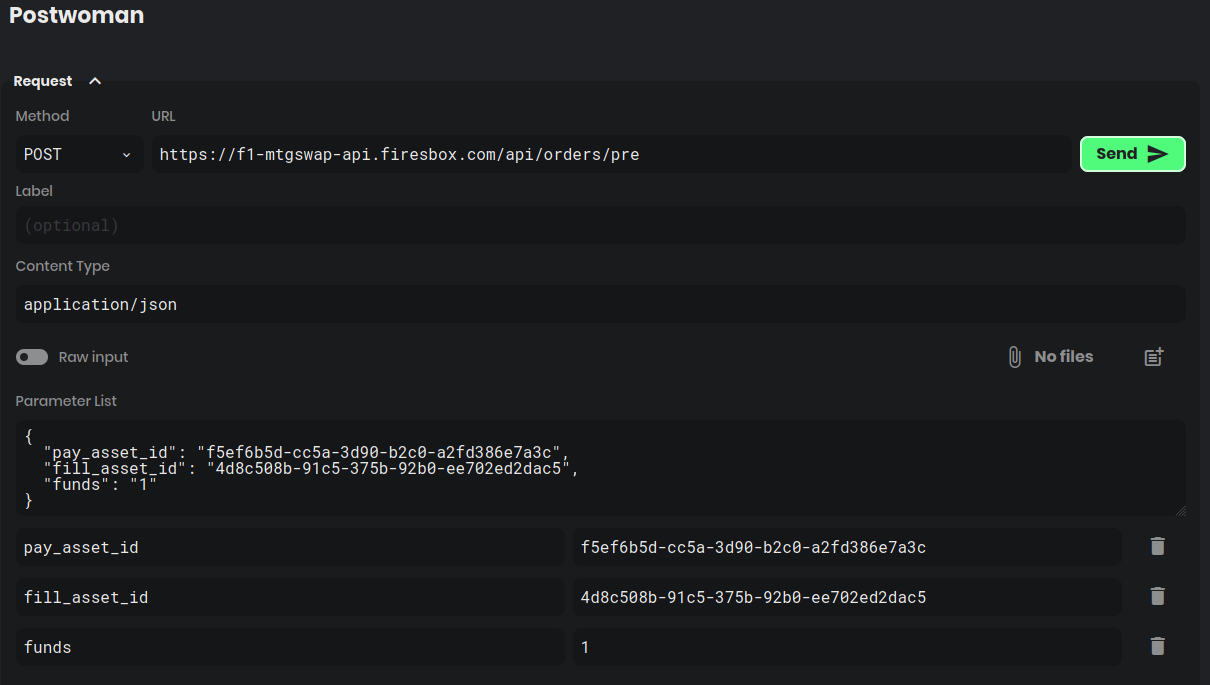Screen dimensions: 1210x685
Task: Click the Postwoman title heading
Action: point(76,16)
